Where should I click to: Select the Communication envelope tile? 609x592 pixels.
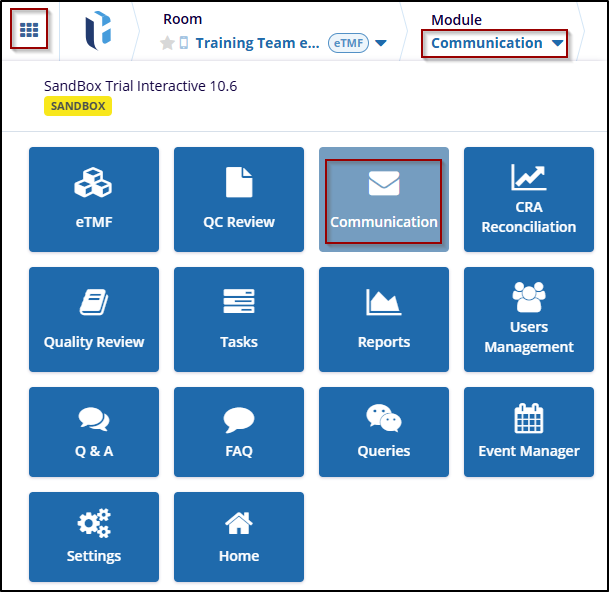pyautogui.click(x=384, y=199)
